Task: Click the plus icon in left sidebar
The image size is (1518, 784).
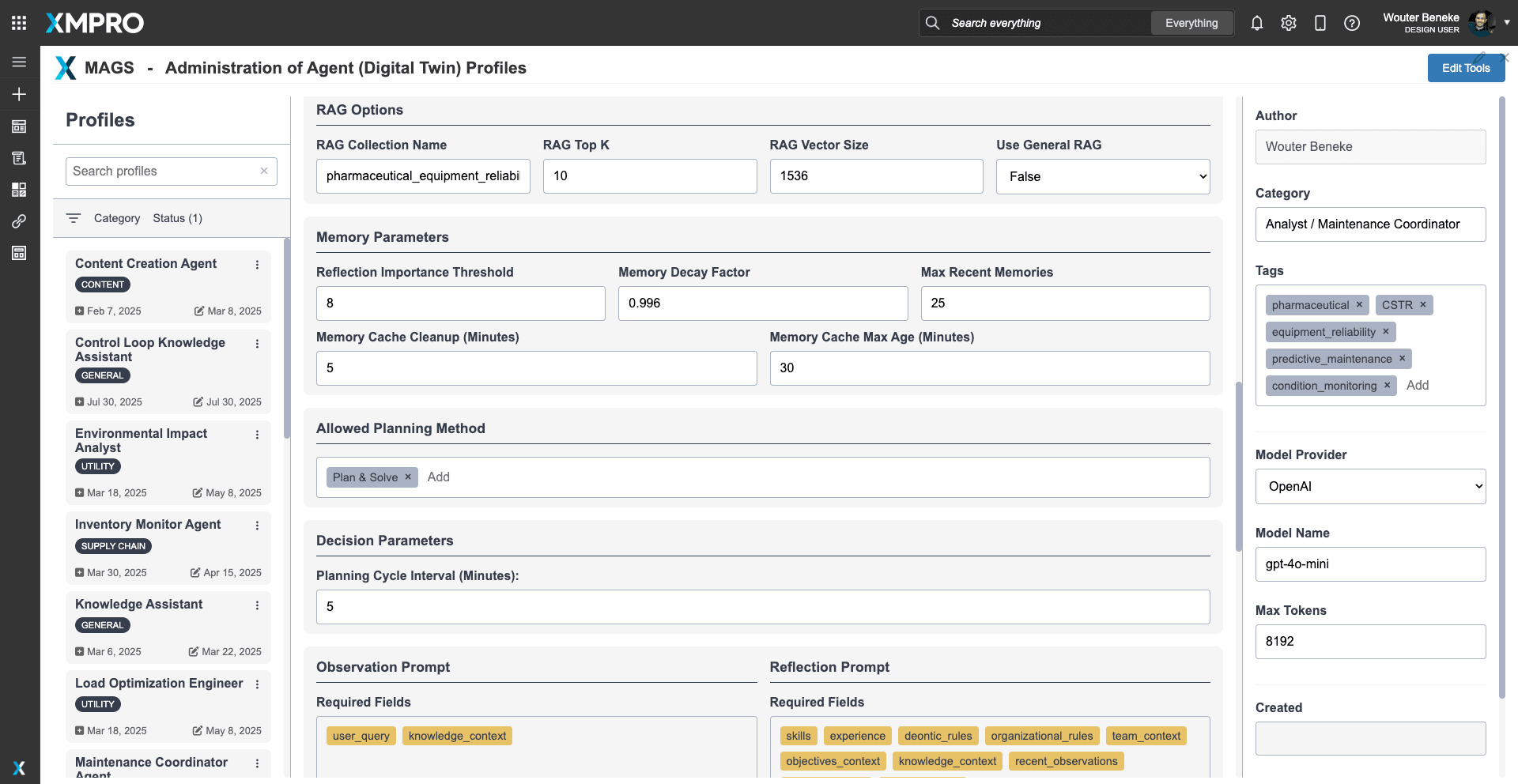Action: pyautogui.click(x=19, y=94)
